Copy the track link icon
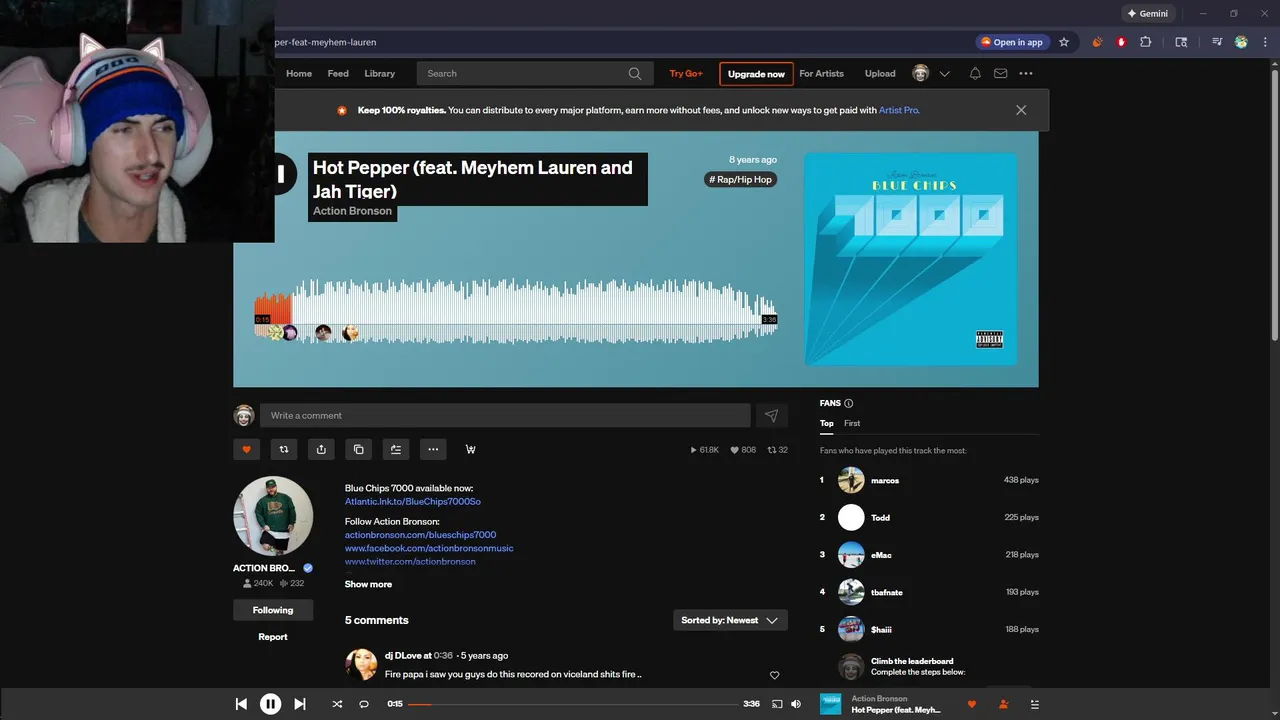Viewport: 1280px width, 720px height. tap(359, 449)
